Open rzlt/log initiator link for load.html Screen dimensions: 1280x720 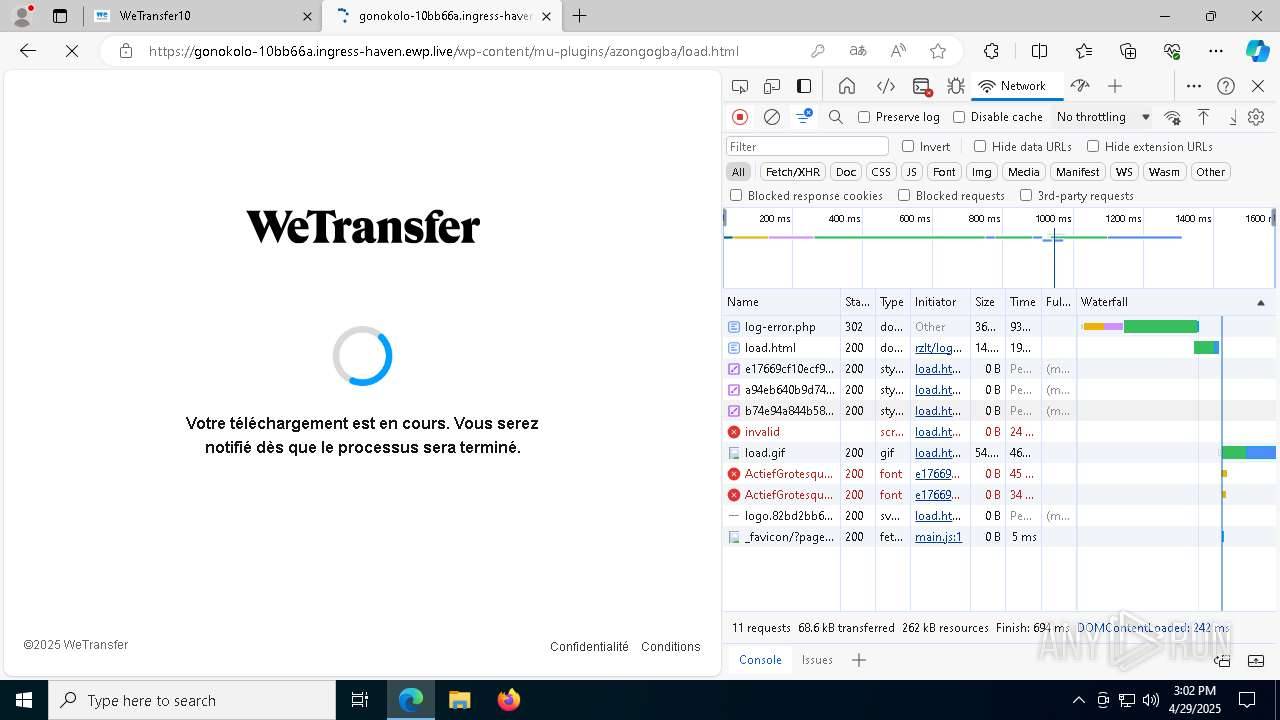click(938, 348)
